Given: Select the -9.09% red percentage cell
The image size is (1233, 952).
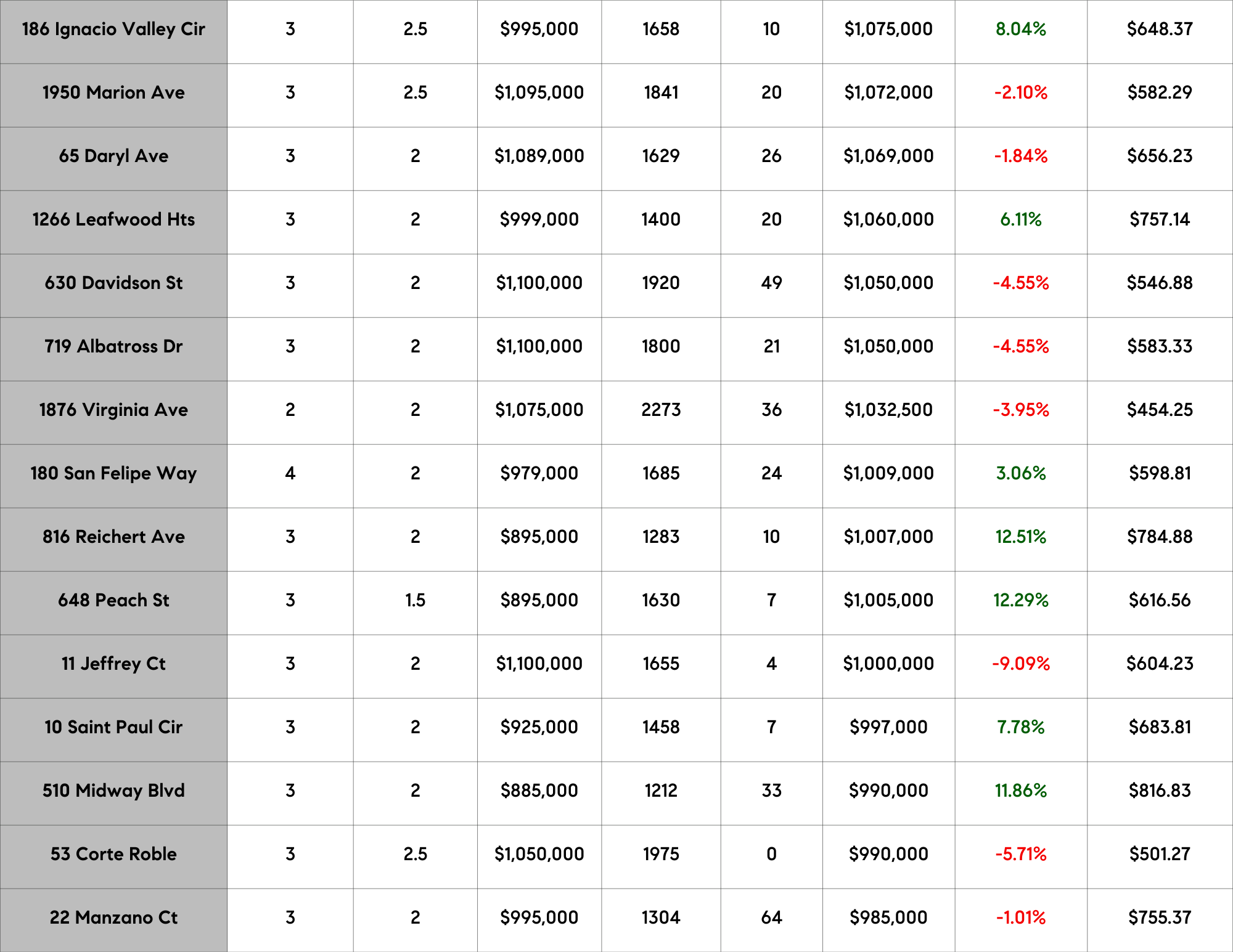Looking at the screenshot, I should click(1020, 664).
